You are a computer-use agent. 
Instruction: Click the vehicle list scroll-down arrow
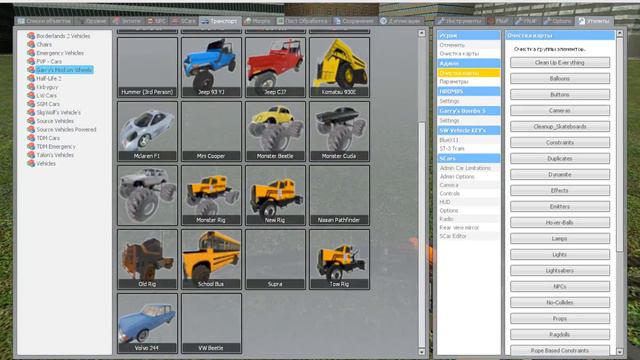pyautogui.click(x=422, y=351)
